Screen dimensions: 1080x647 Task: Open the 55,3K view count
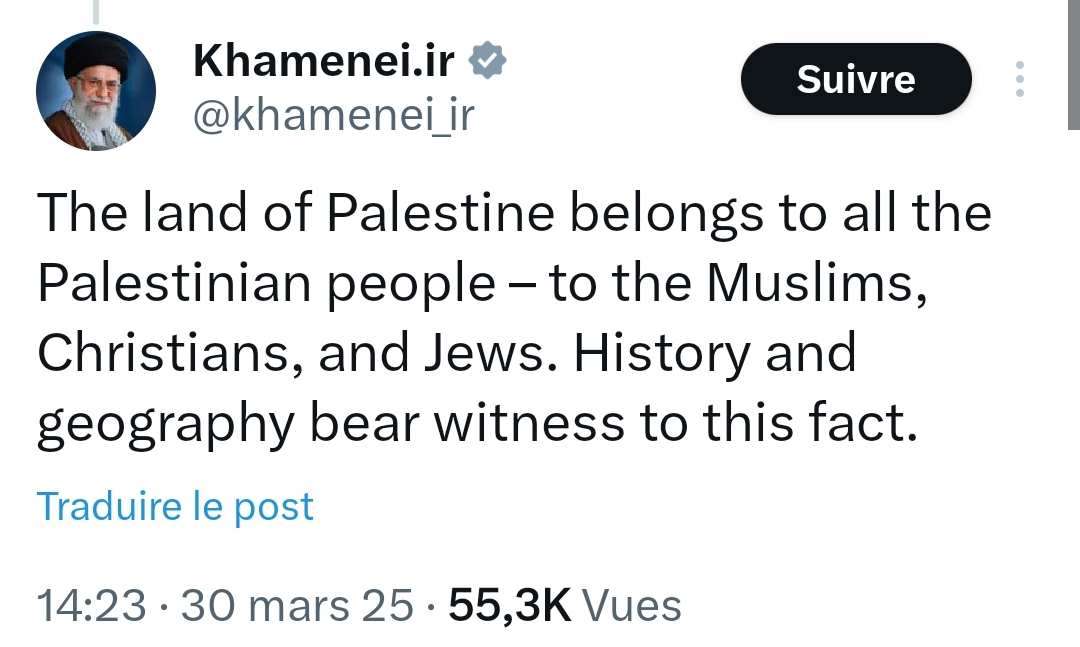coord(510,606)
